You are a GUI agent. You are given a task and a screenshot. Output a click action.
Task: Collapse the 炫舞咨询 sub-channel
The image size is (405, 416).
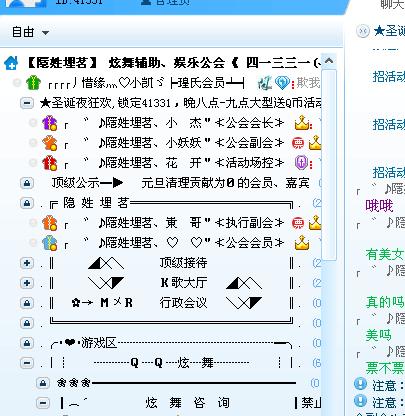click(43, 403)
